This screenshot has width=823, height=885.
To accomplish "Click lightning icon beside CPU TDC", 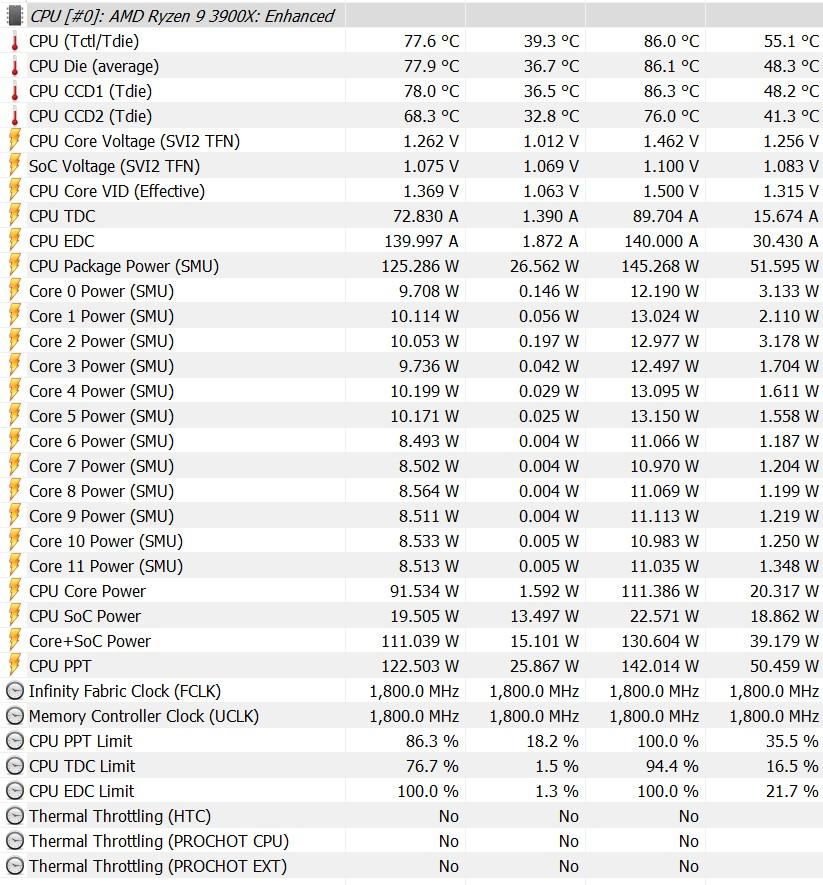I will 15,216.
